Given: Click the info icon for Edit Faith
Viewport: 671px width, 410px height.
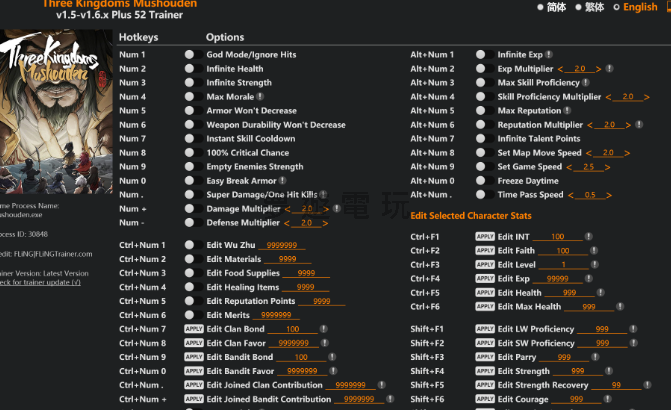Looking at the screenshot, I should [x=594, y=250].
